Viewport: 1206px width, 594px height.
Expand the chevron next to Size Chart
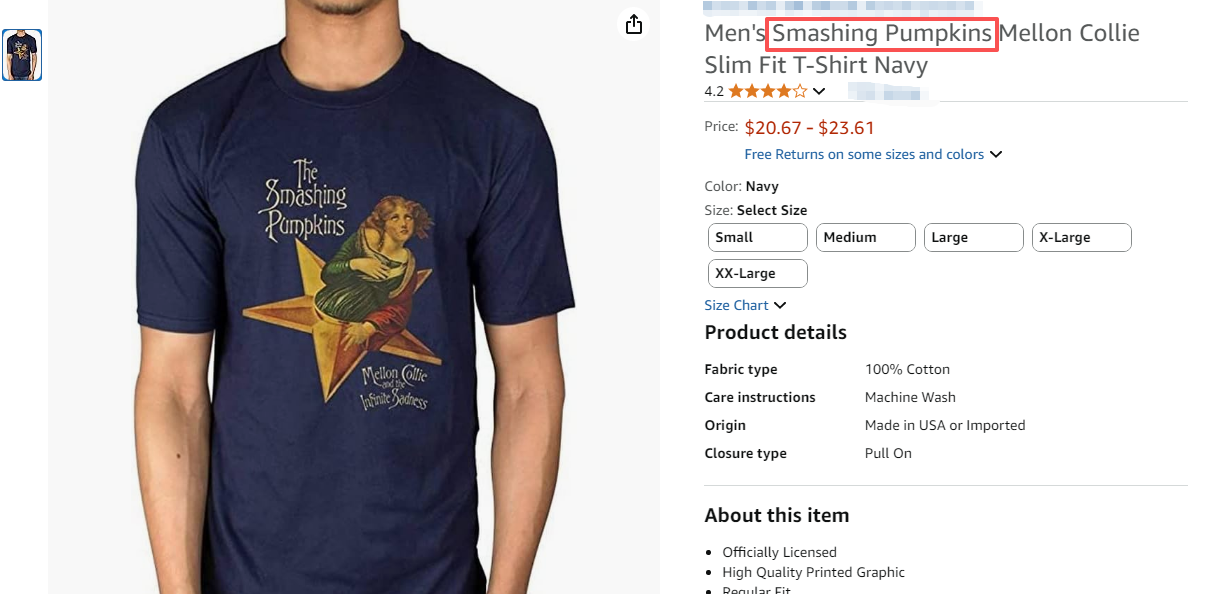pyautogui.click(x=780, y=305)
